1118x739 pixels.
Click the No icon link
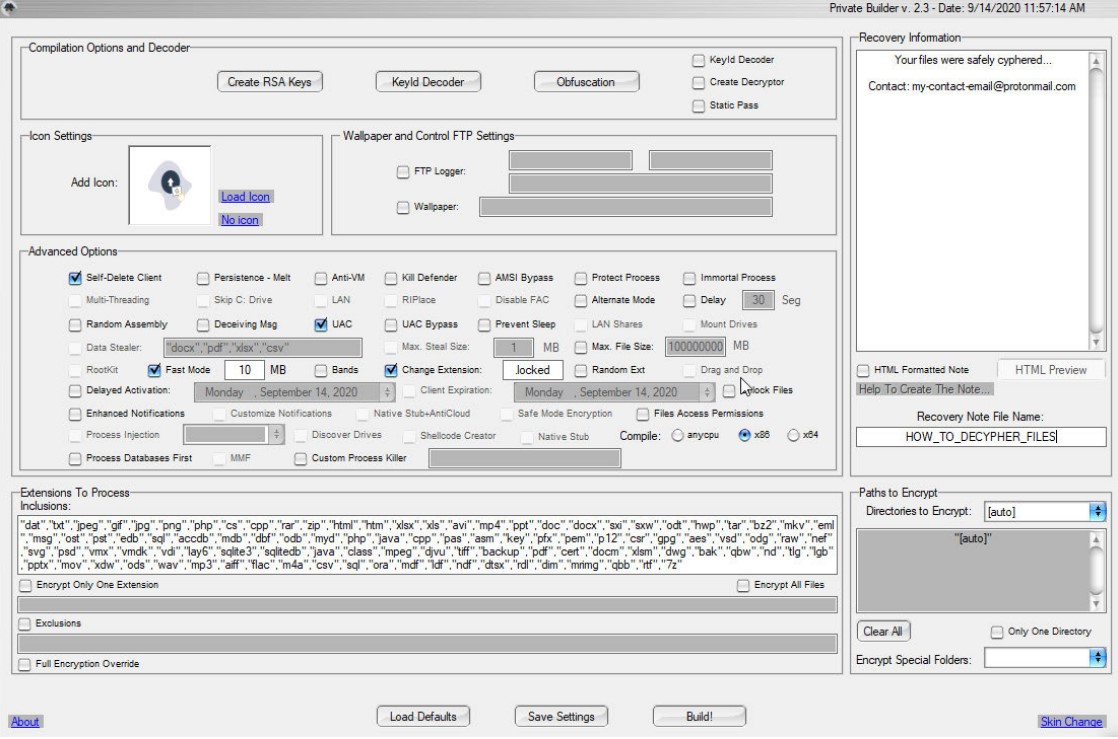point(240,220)
